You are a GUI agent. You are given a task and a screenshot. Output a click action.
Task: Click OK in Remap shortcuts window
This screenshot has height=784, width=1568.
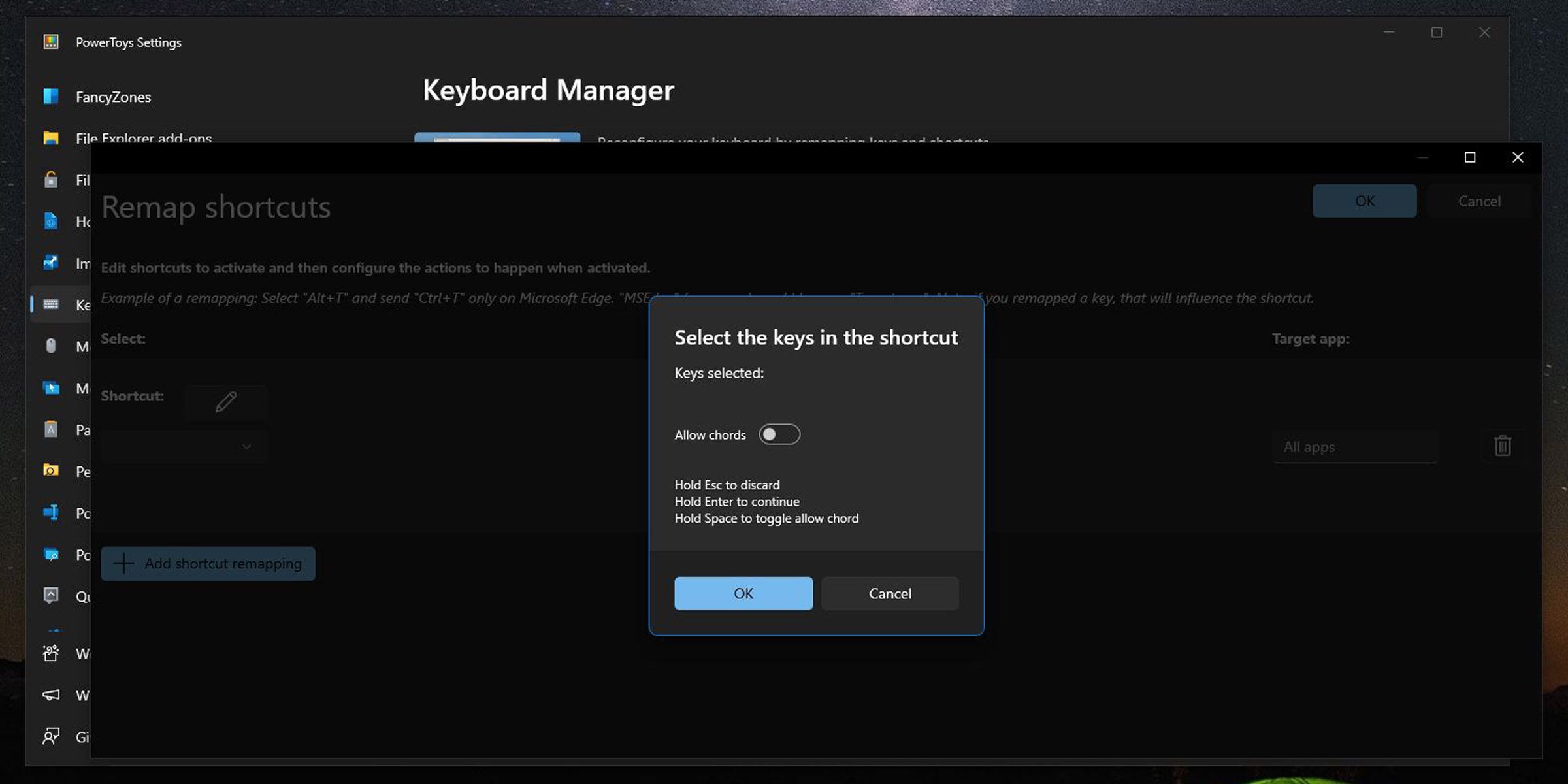[1364, 201]
